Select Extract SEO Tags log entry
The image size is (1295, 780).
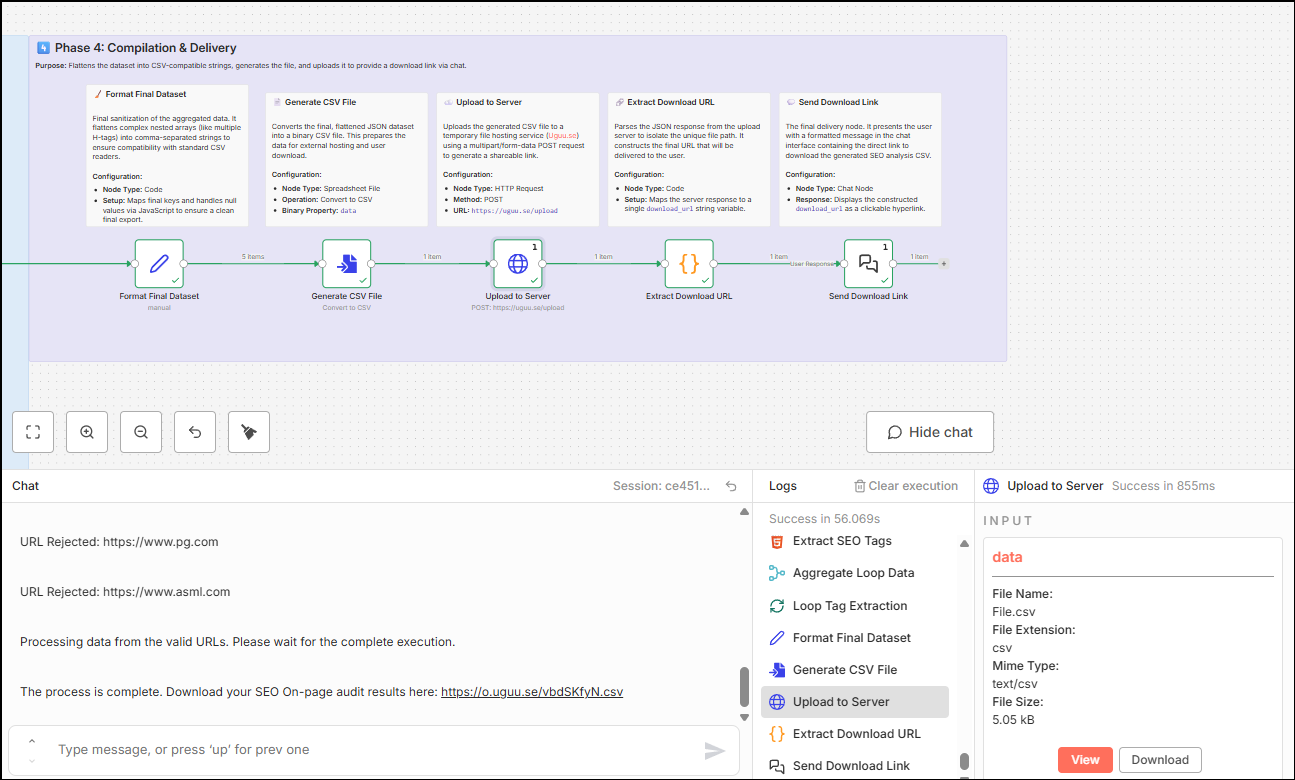pos(855,541)
